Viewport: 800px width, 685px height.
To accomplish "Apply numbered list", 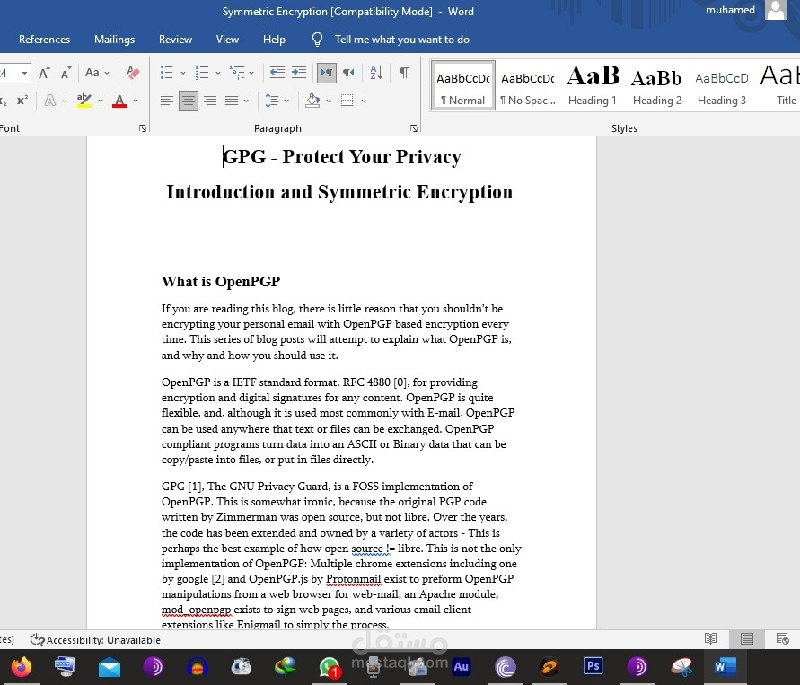I will point(202,73).
